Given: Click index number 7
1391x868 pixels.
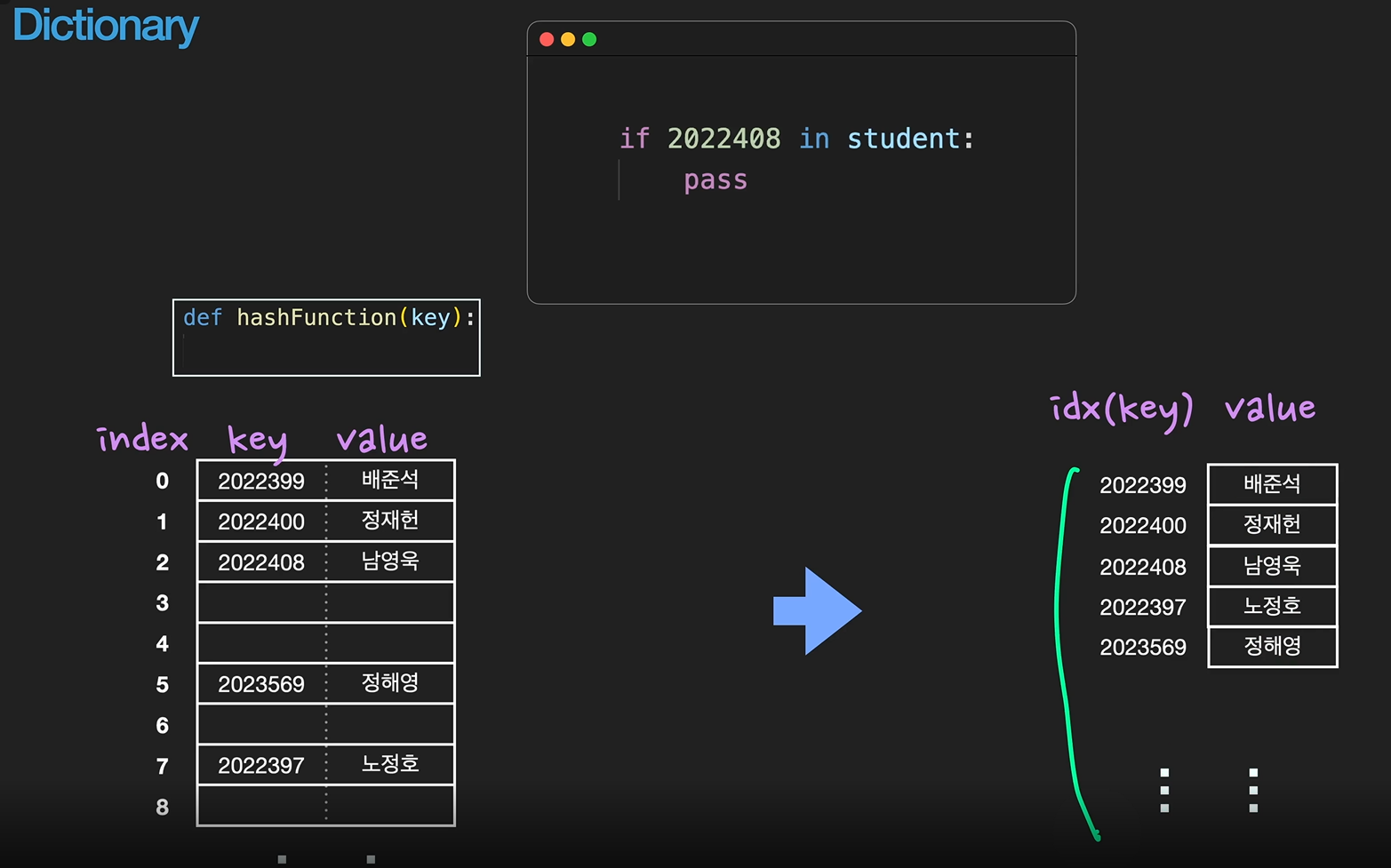Looking at the screenshot, I should coord(162,767).
